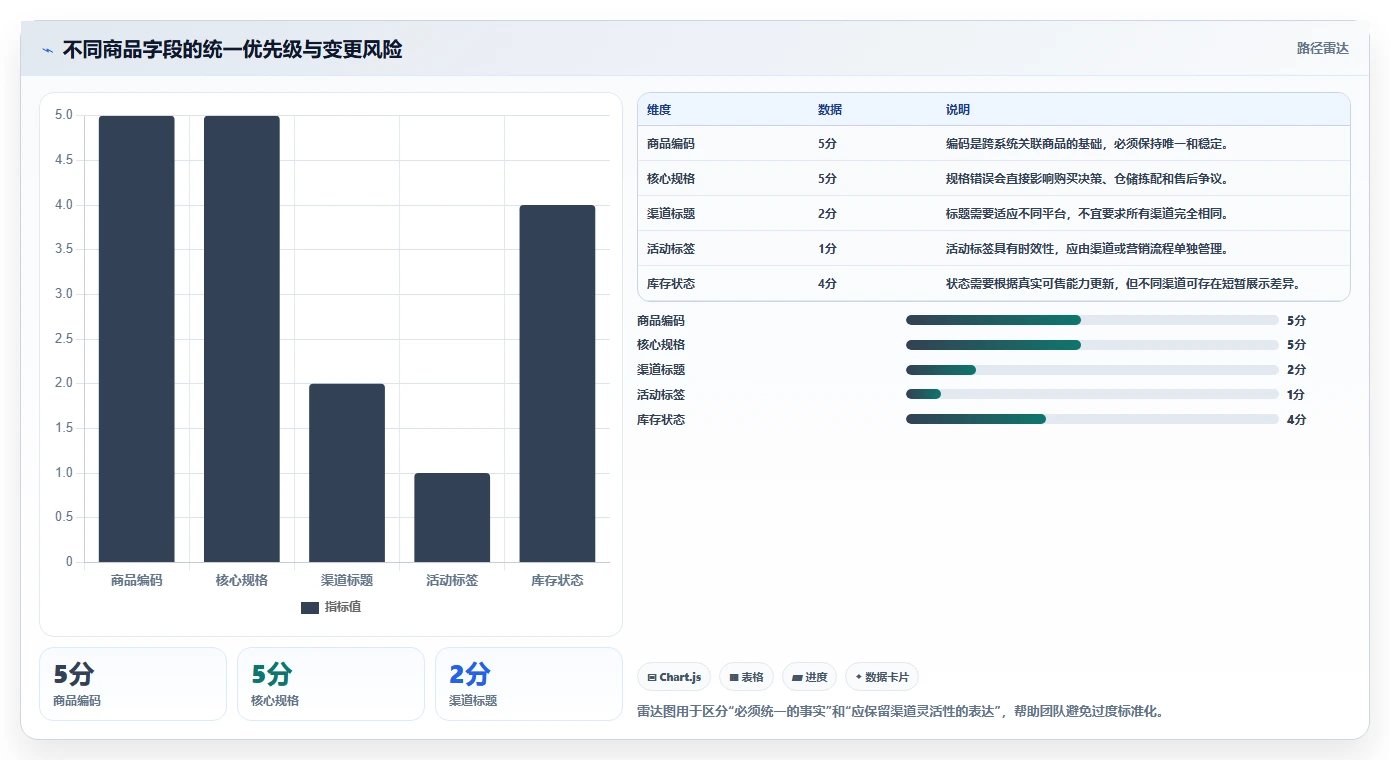Viewport: 1390px width, 760px height.
Task: Click the 2分 渠道标题 data card
Action: [x=529, y=684]
